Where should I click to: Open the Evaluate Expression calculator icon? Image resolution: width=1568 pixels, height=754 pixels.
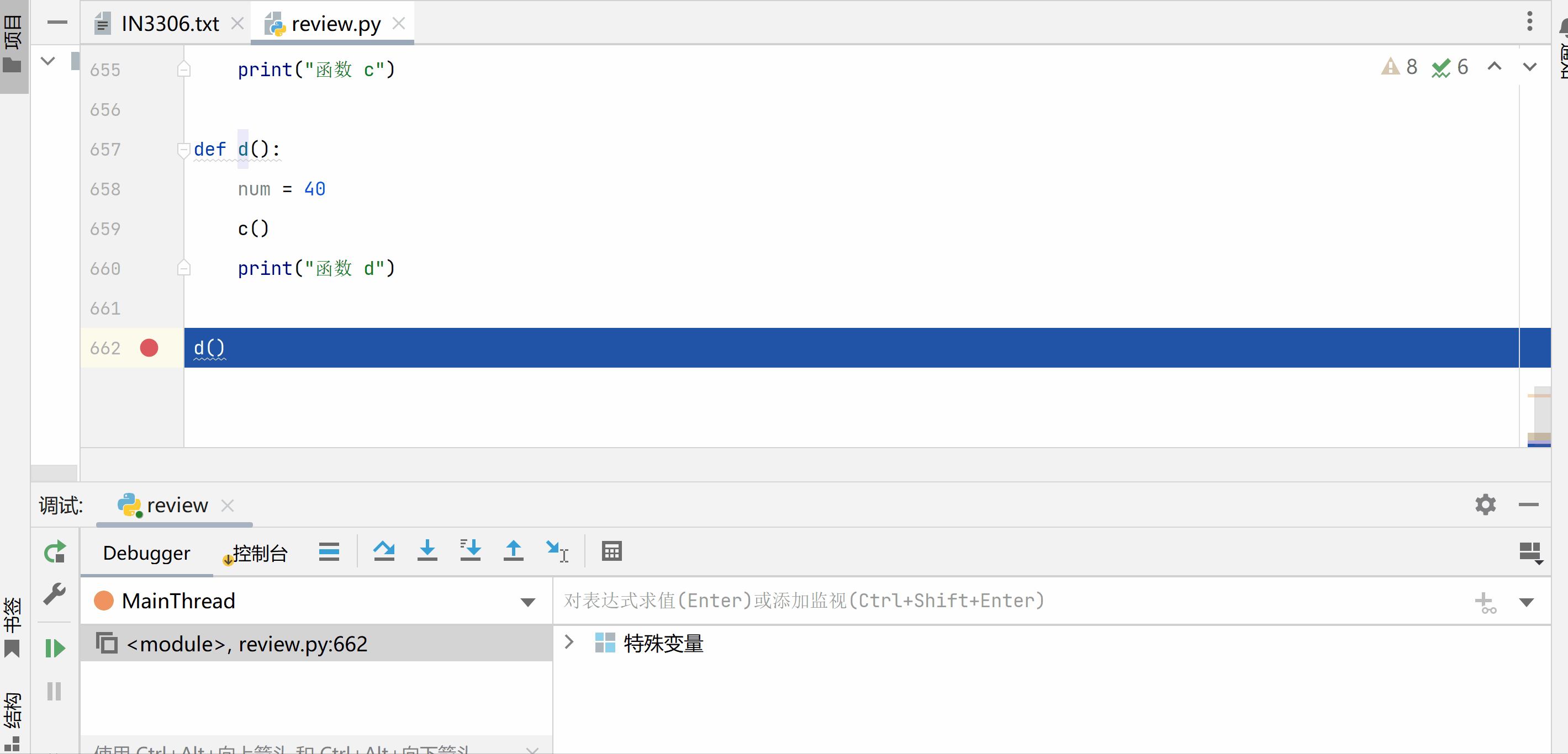(611, 551)
